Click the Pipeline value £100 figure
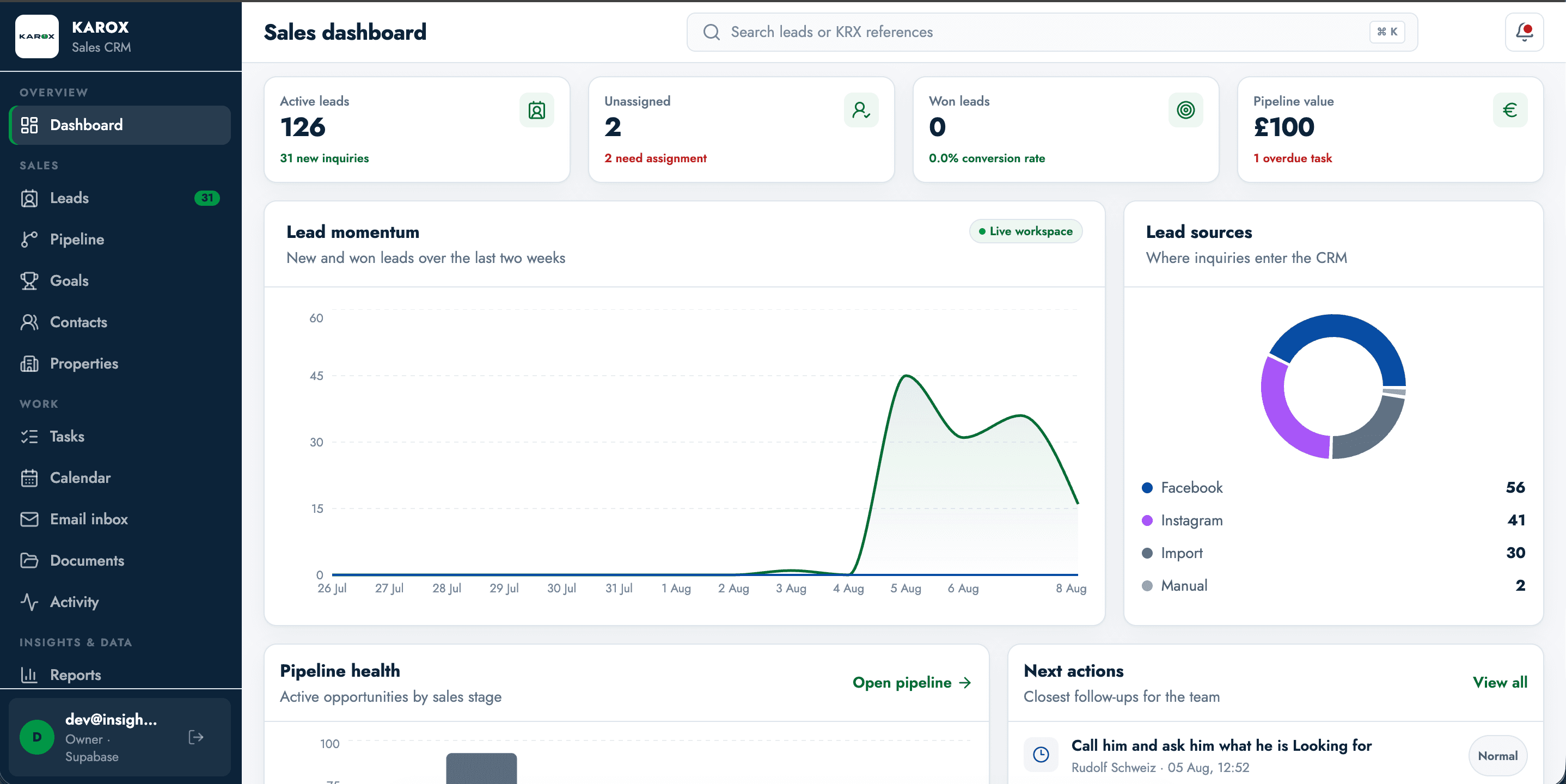 pos(1284,127)
